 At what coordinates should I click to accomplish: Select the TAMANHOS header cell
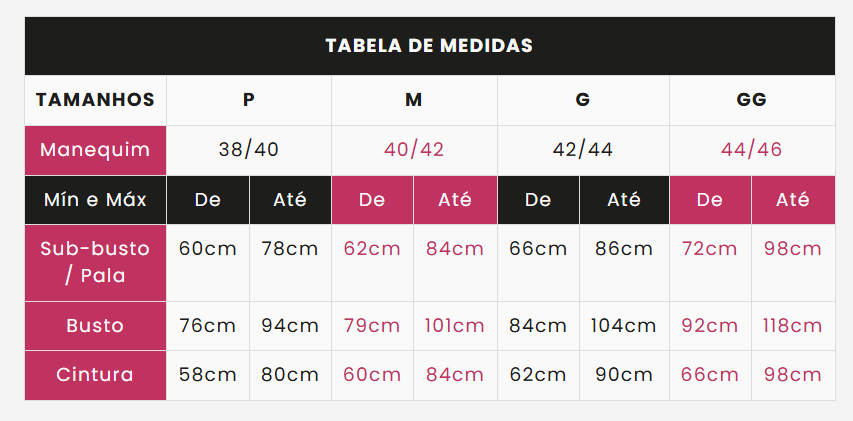[x=96, y=100]
